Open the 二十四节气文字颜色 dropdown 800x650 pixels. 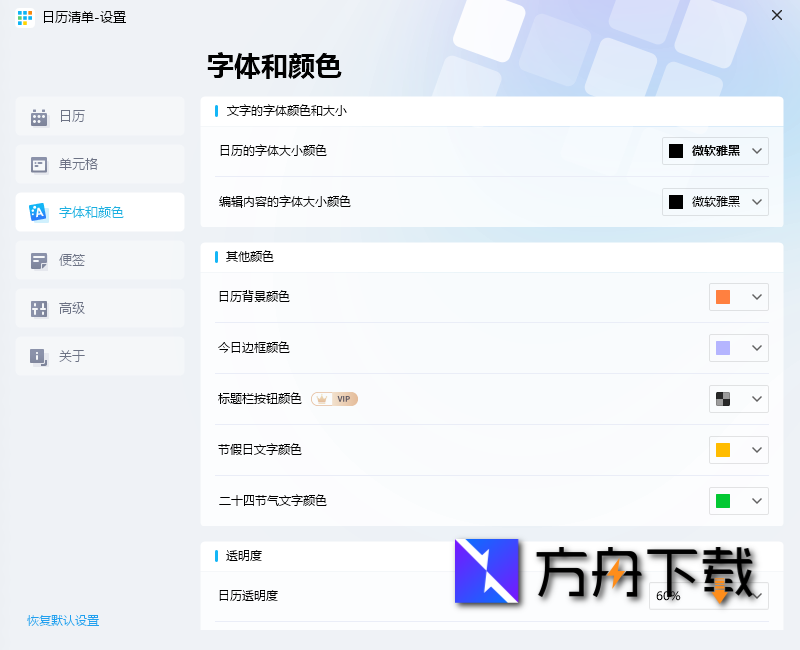[738, 501]
